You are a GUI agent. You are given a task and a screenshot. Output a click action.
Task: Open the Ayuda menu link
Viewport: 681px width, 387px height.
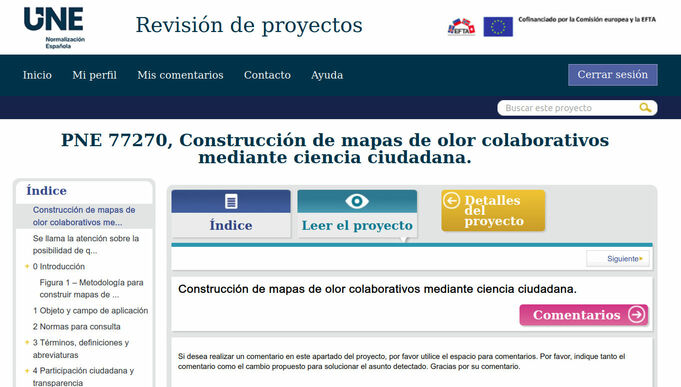coord(327,75)
